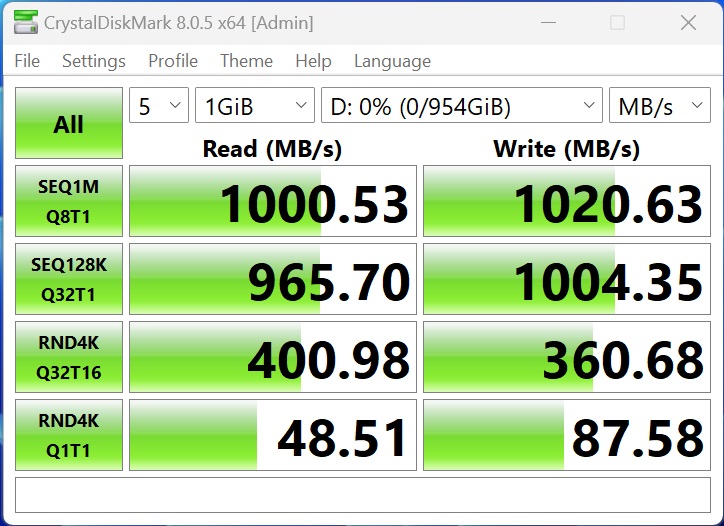The height and width of the screenshot is (526, 724).
Task: Open the Help menu
Action: [x=313, y=61]
